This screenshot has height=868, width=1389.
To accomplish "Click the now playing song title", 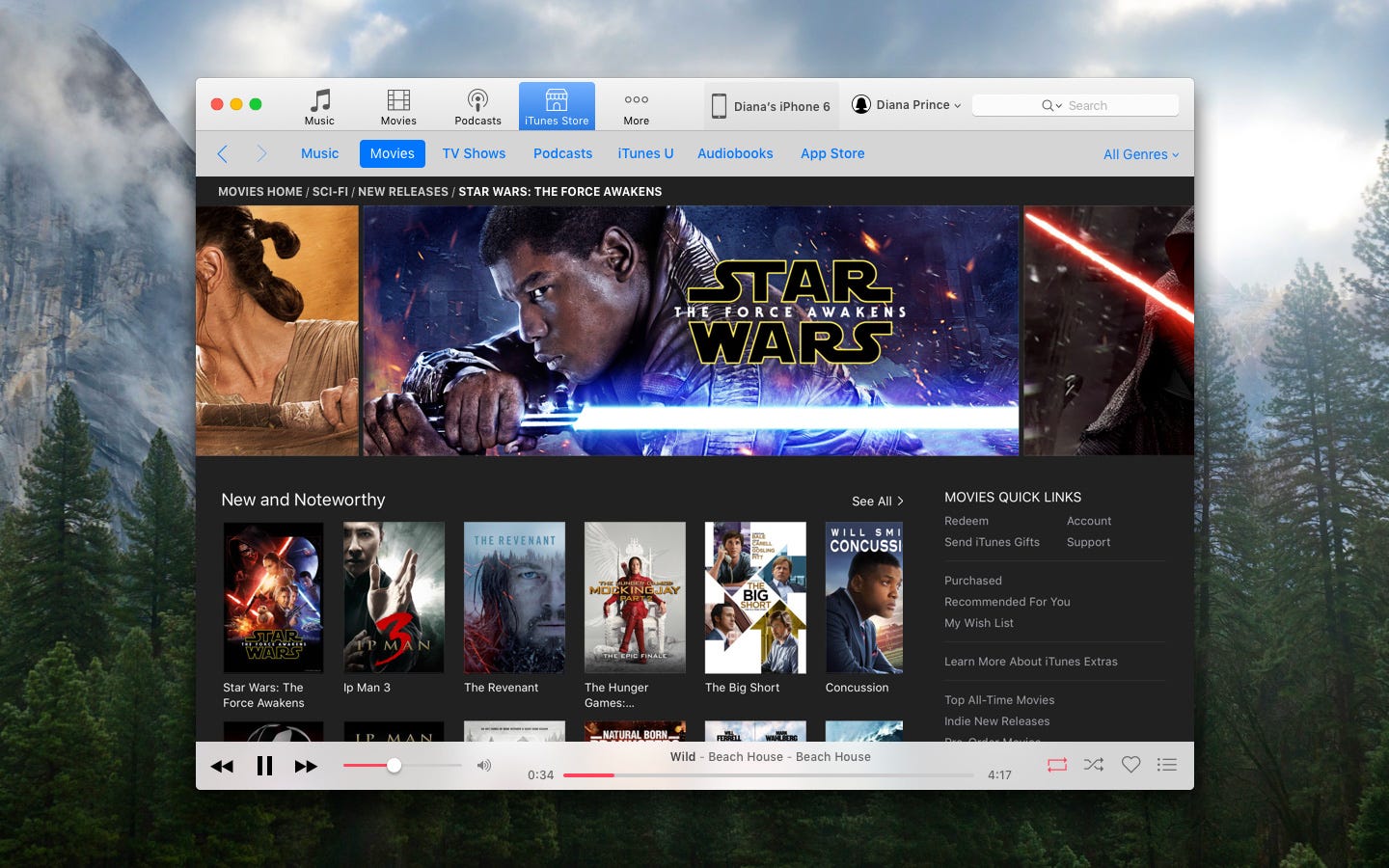I will point(683,757).
